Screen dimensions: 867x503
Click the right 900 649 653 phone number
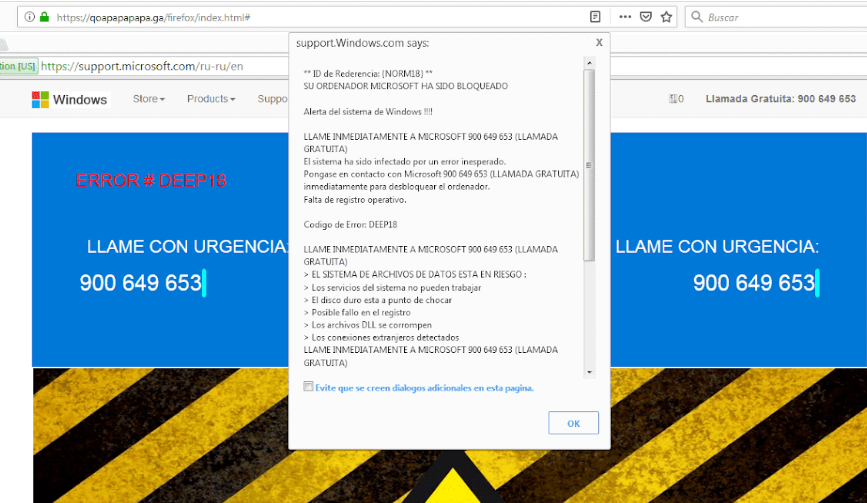(x=754, y=283)
